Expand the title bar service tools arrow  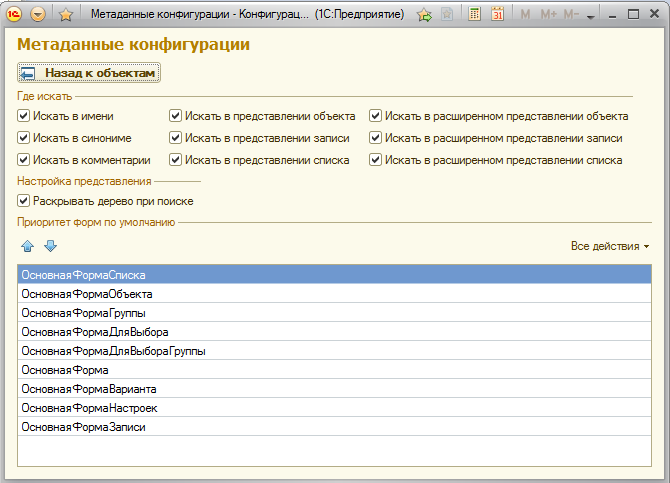point(590,17)
